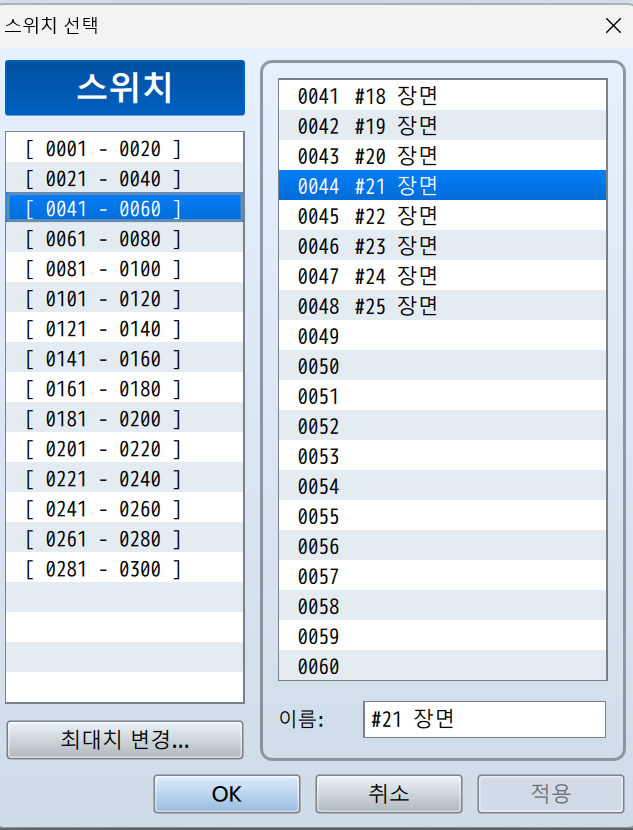The image size is (633, 830).
Task: Click the 이름 name input field
Action: coord(484,719)
